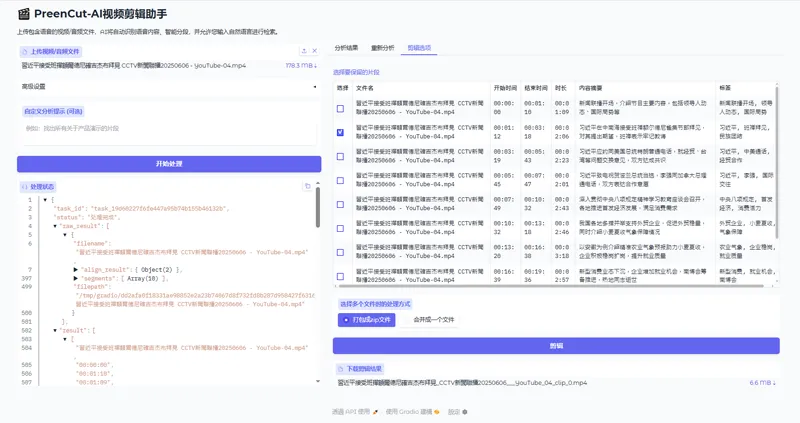Open the 重新分析 tab

coord(383,47)
